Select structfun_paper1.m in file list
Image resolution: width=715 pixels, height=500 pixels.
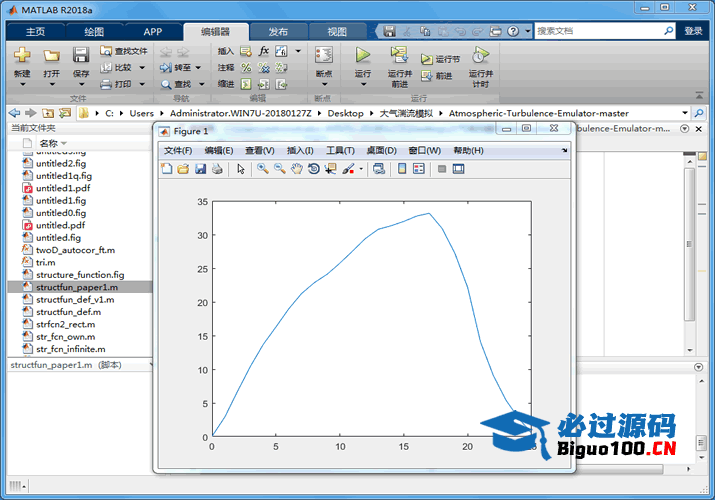[80, 287]
